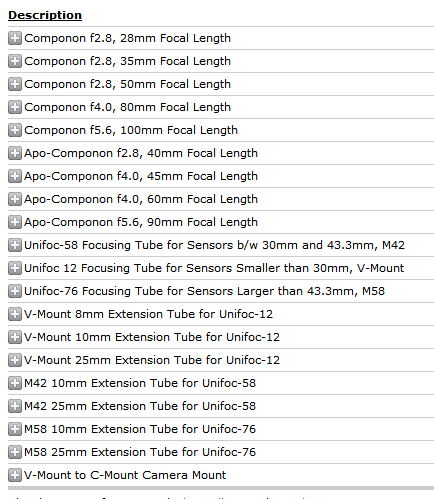
Task: Click plus icon next to Componon f4.0, 80mm
Action: tap(15, 107)
